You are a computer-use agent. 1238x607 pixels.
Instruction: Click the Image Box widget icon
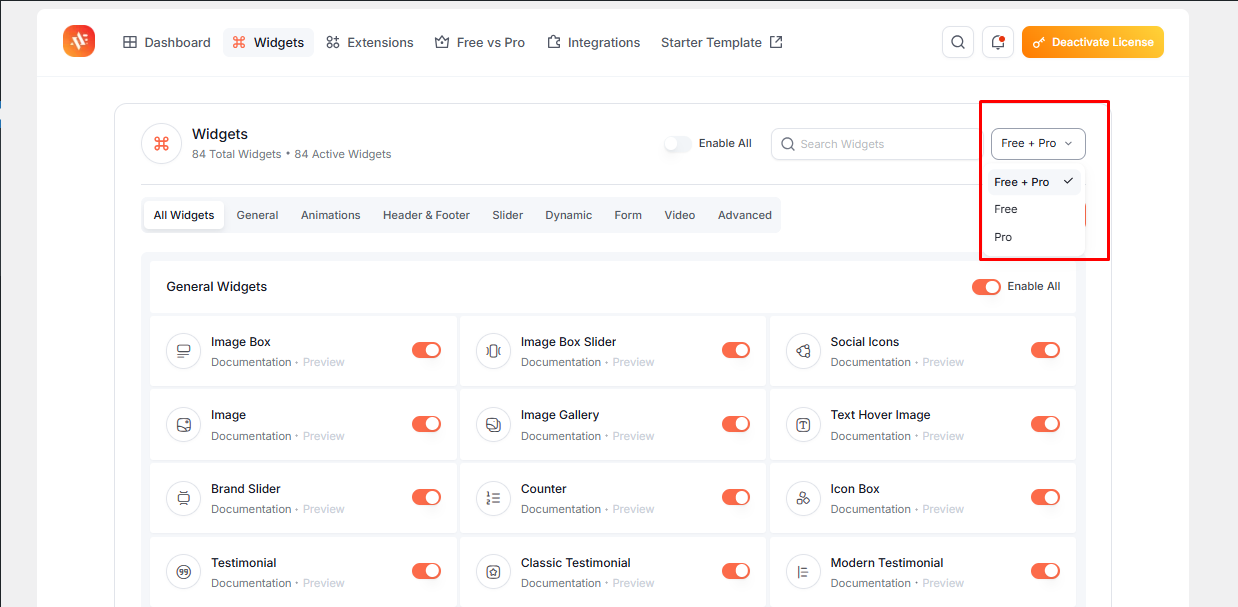coord(183,351)
